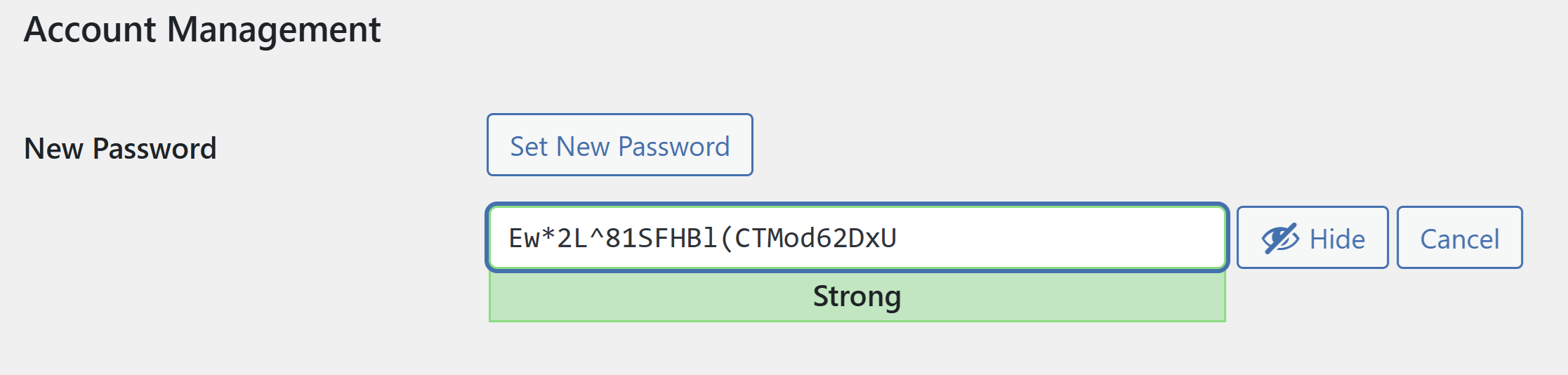Mask the password using the eye-slash icon
Viewport: 1568px width, 375px height.
[1280, 239]
